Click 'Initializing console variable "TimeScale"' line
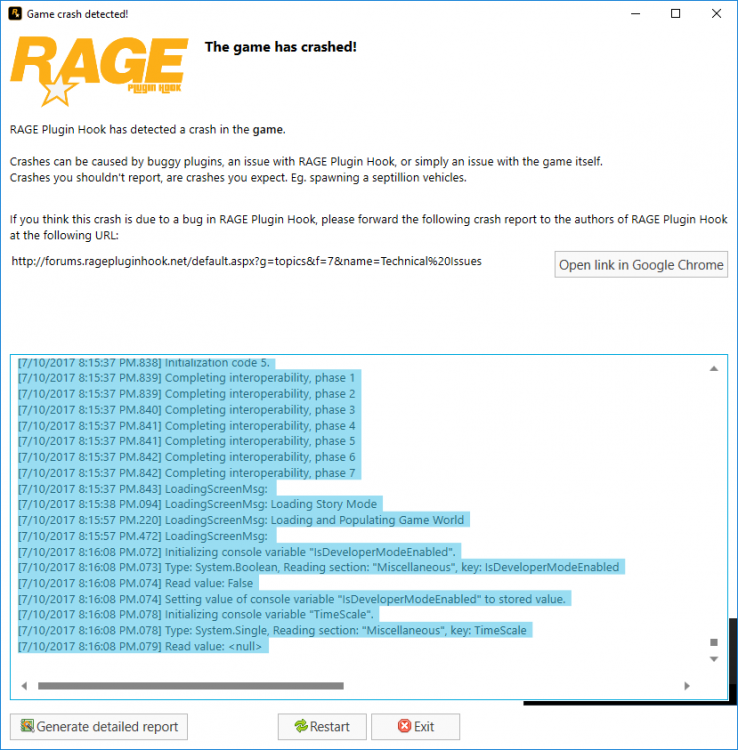738x750 pixels. [196, 614]
